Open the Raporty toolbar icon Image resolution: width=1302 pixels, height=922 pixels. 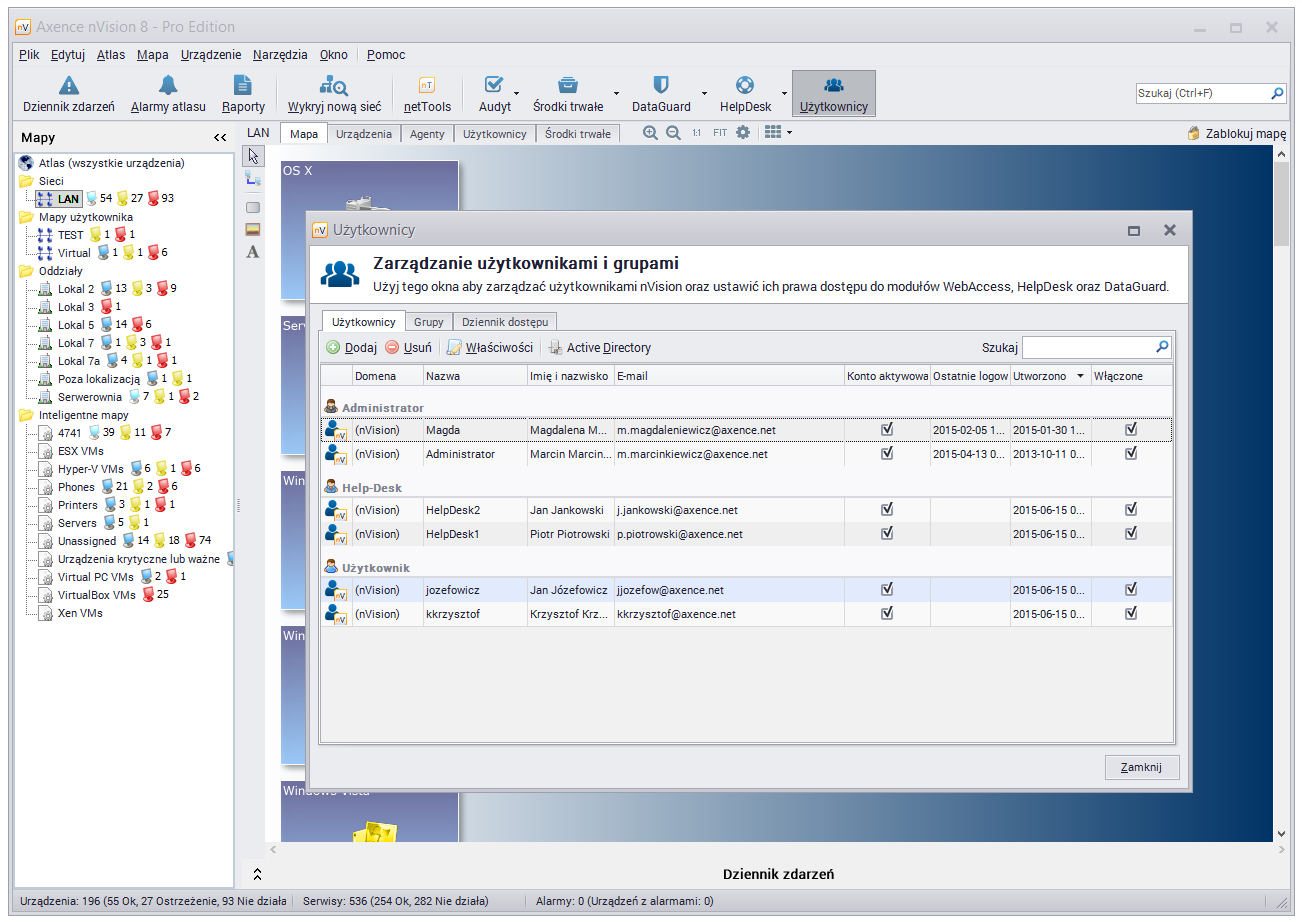point(243,86)
